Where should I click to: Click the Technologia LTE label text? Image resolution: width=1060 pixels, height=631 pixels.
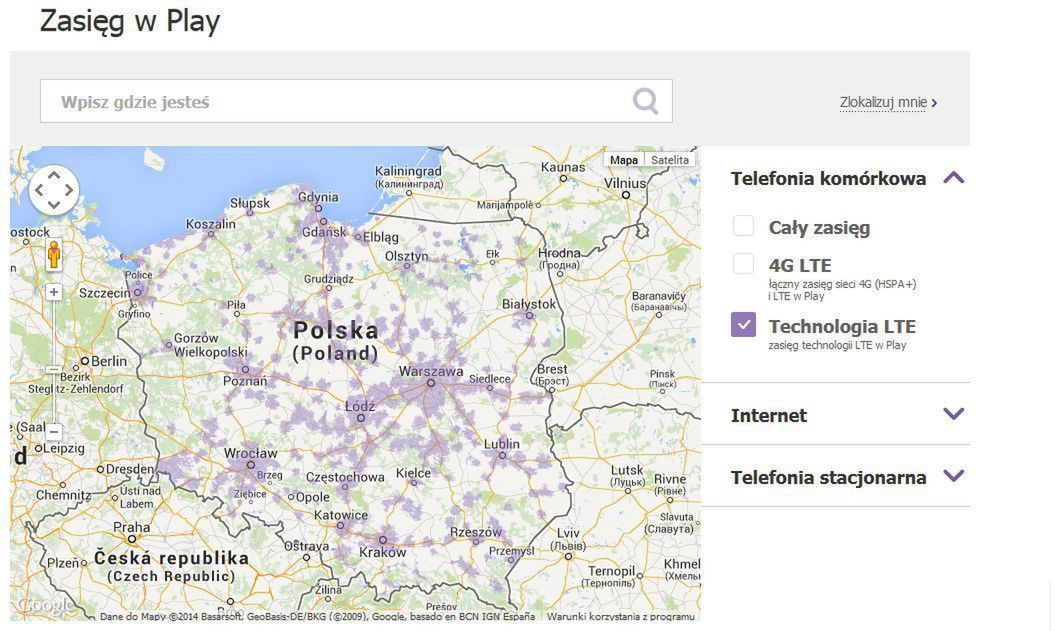pyautogui.click(x=842, y=327)
